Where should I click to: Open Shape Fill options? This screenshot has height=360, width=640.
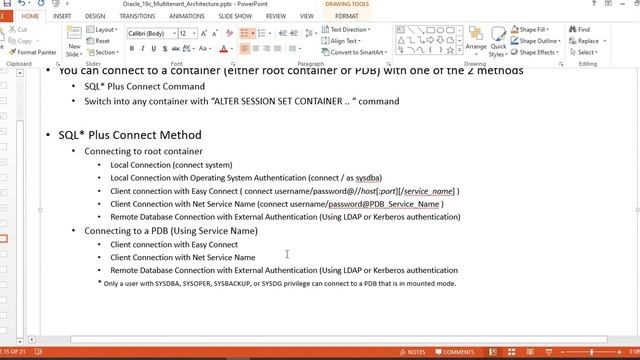pyautogui.click(x=530, y=29)
